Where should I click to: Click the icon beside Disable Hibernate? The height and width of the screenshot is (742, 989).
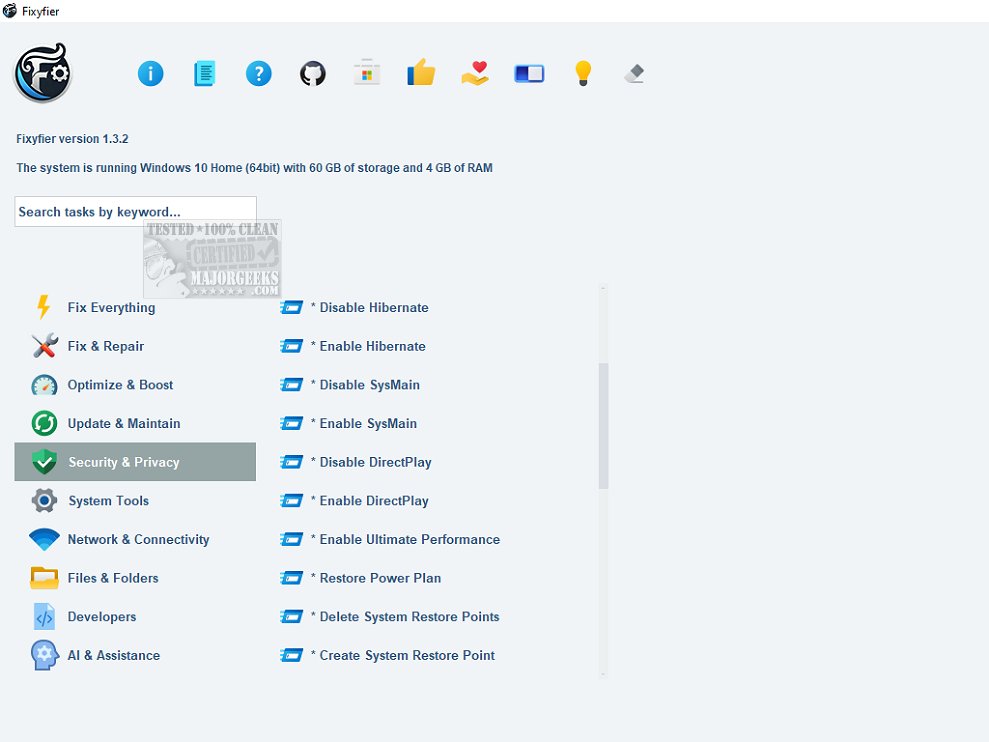tap(291, 307)
